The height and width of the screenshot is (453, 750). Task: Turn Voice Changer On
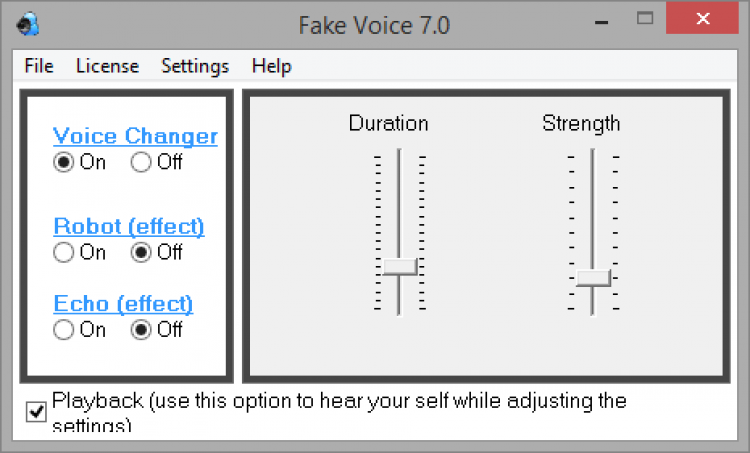(x=64, y=162)
